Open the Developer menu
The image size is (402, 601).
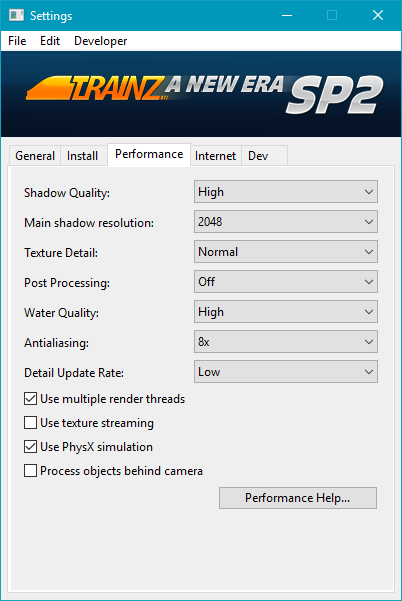(x=100, y=41)
